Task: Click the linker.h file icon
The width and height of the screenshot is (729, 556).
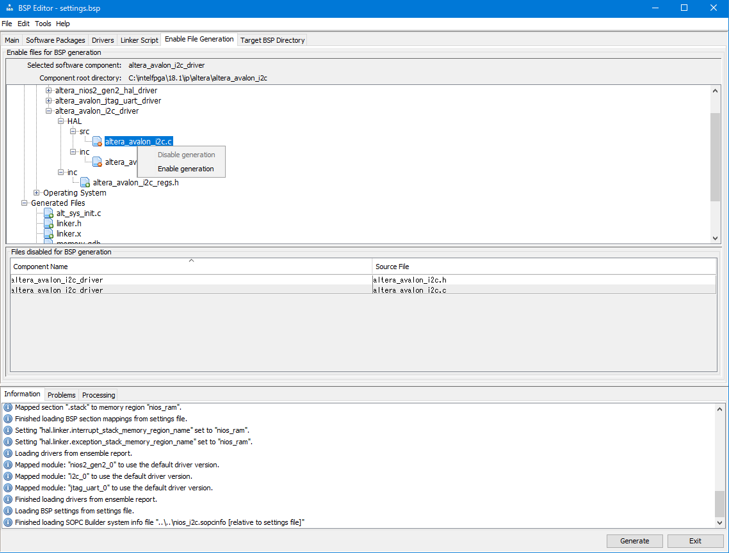Action: [x=48, y=224]
